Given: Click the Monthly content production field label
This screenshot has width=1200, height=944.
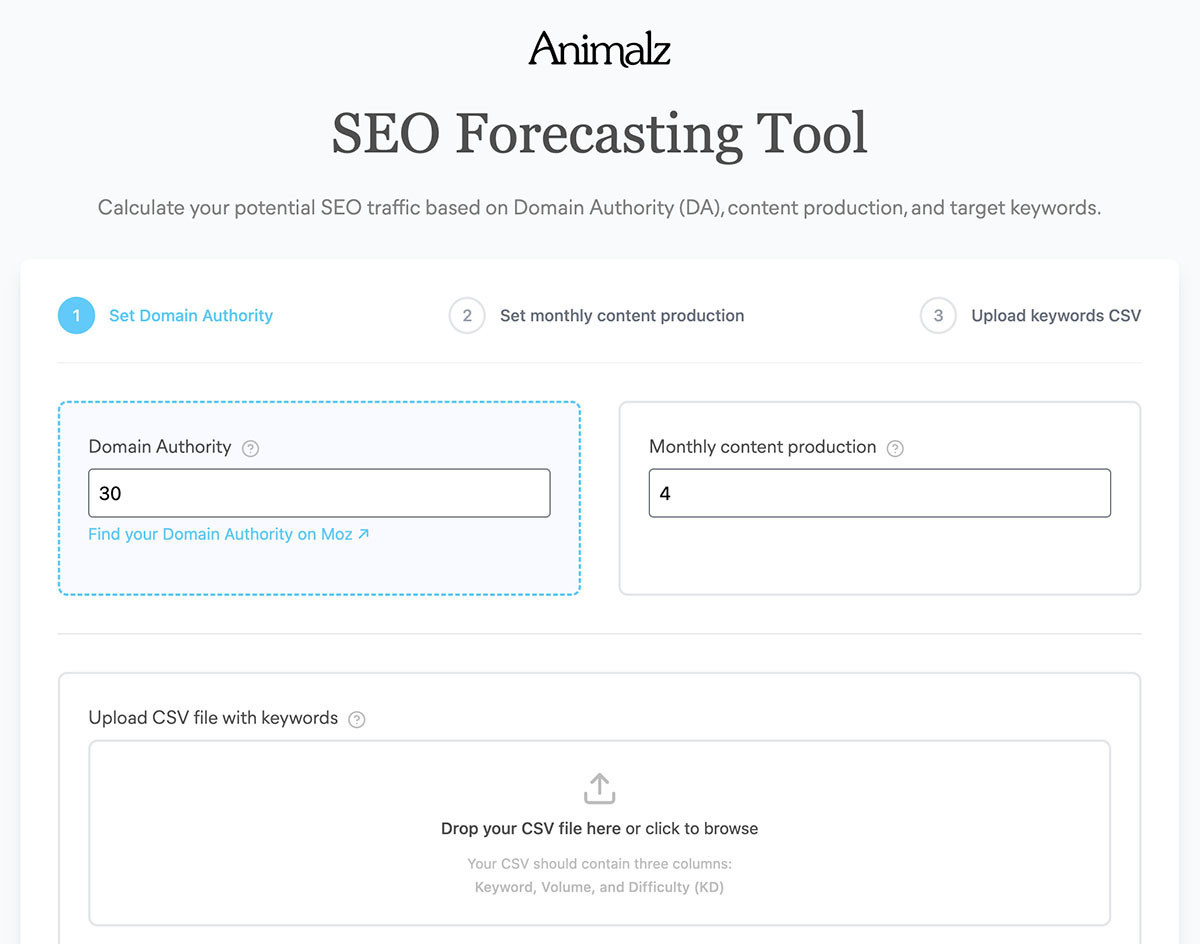Looking at the screenshot, I should [x=762, y=447].
